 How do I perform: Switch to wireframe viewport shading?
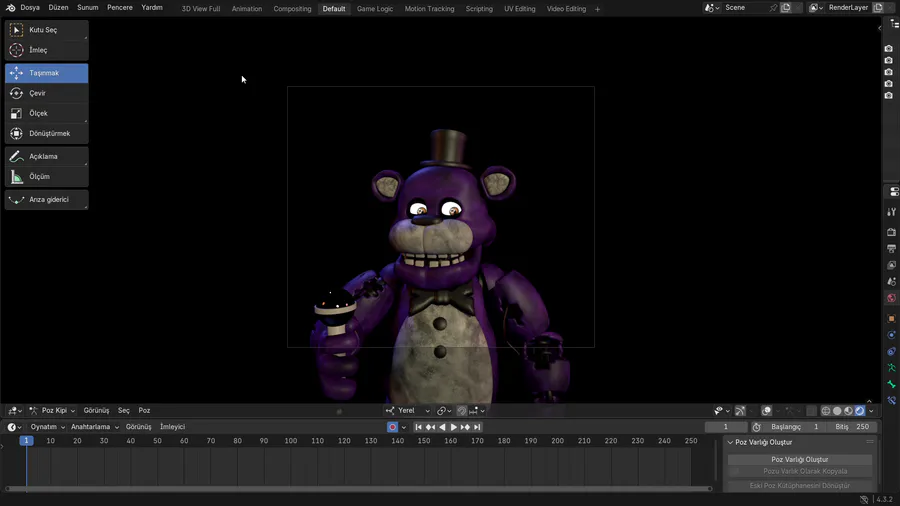[x=825, y=411]
